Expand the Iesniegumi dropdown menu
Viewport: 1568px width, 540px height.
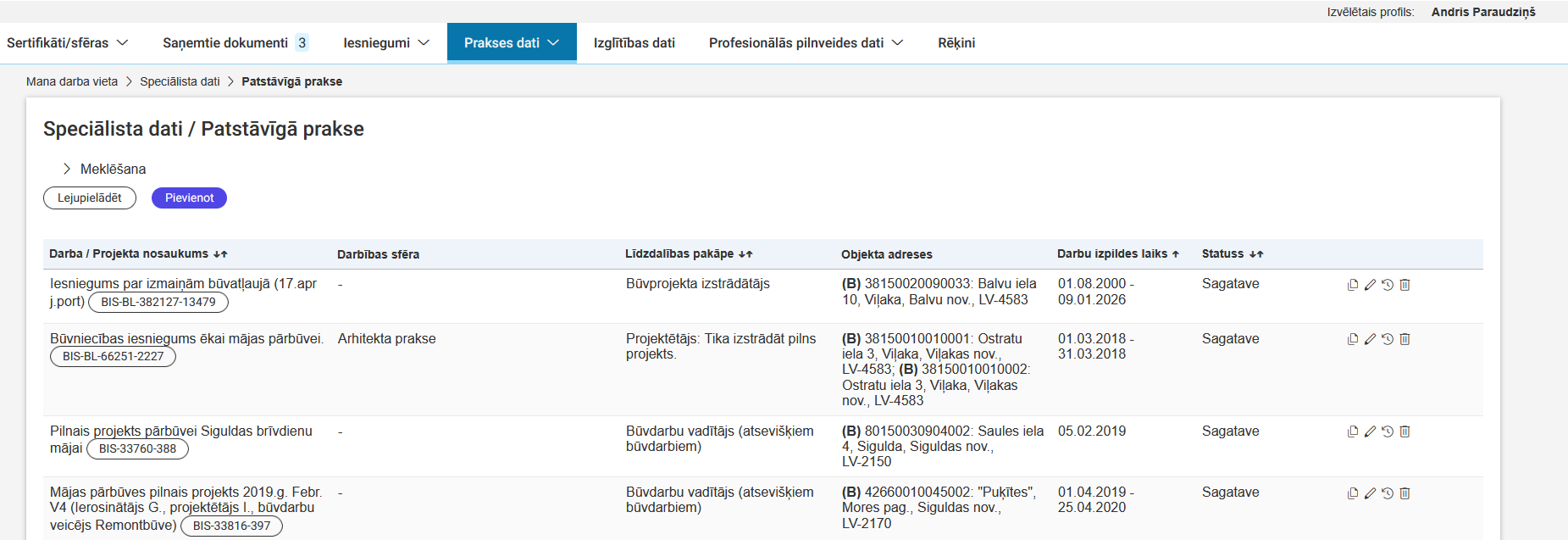tap(385, 43)
